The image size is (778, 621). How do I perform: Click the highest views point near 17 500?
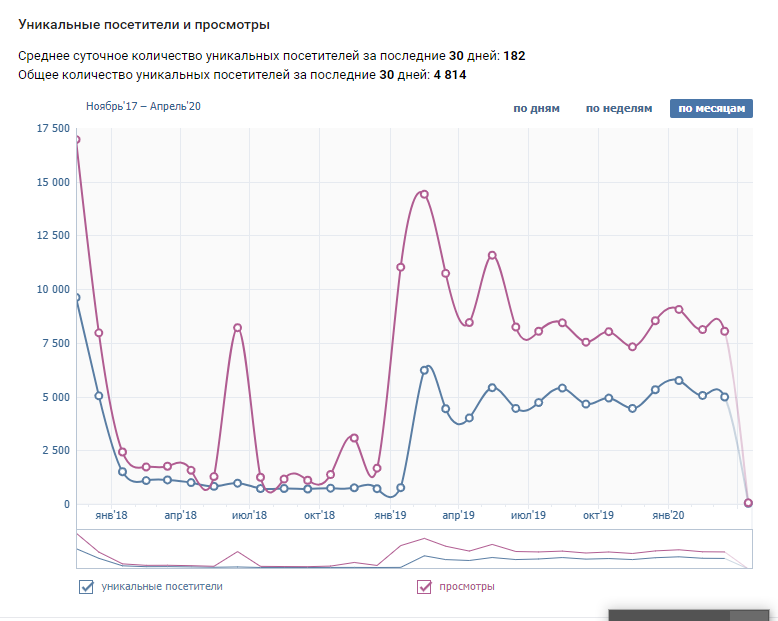[76, 139]
